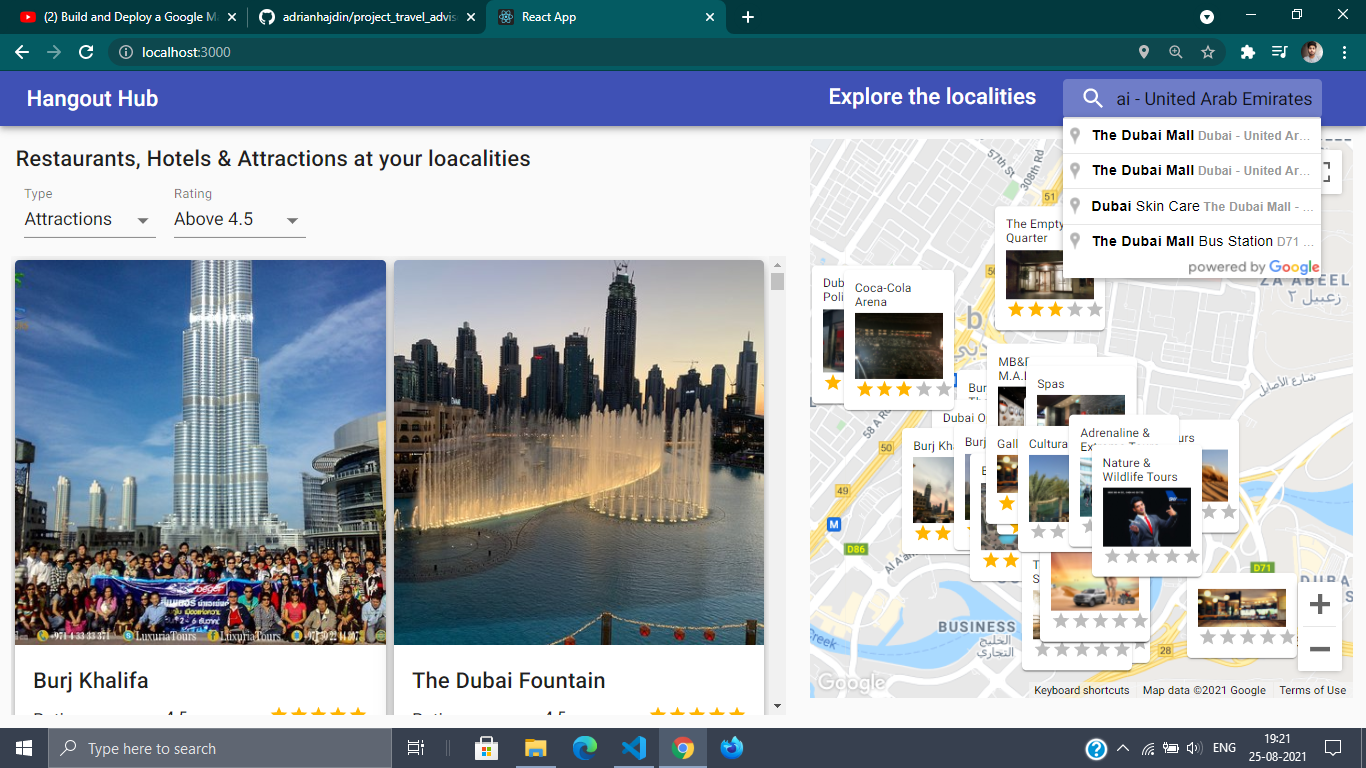
Task: Open Task View on the taskbar
Action: pos(416,748)
